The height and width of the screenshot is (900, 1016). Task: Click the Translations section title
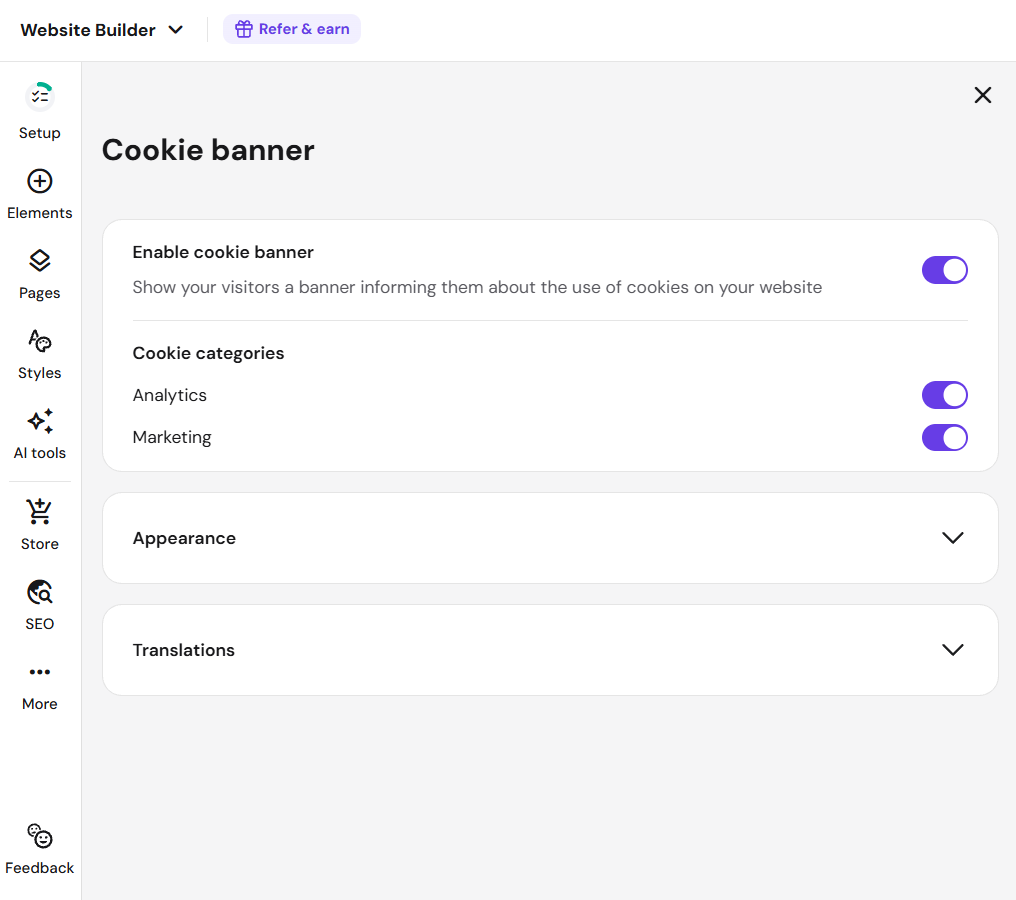tap(184, 650)
